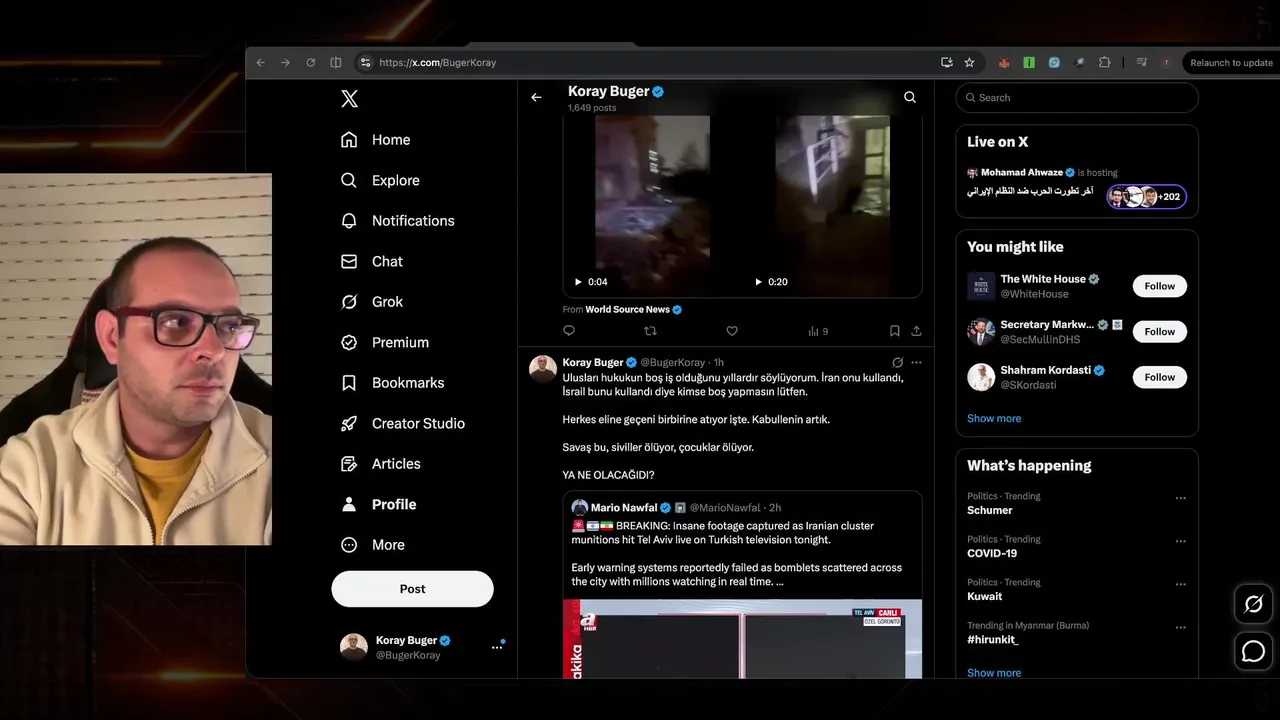Click the install app icon in address bar
1280x720 pixels.
click(x=946, y=62)
